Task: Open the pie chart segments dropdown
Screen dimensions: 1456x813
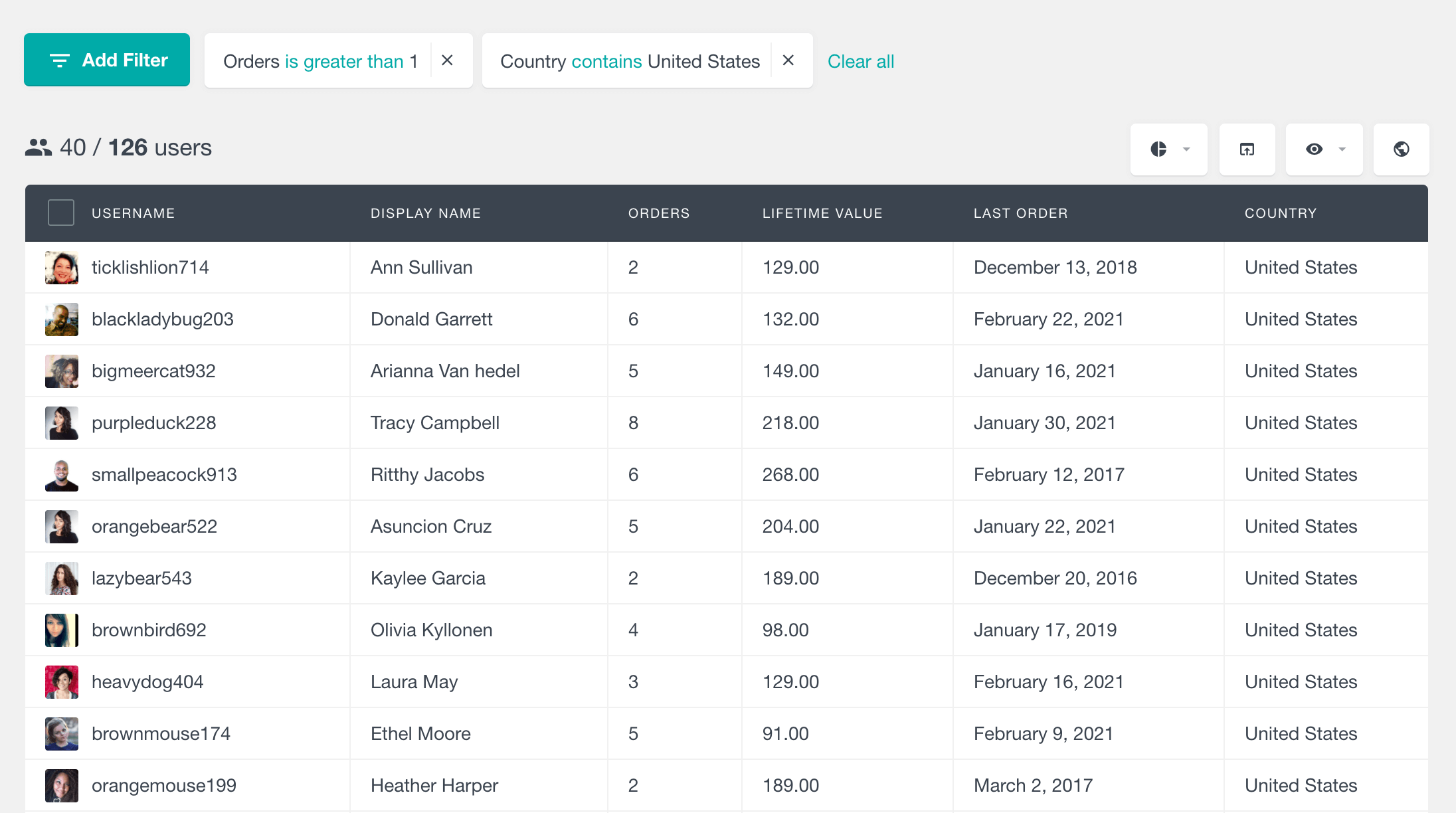Action: tap(1169, 149)
